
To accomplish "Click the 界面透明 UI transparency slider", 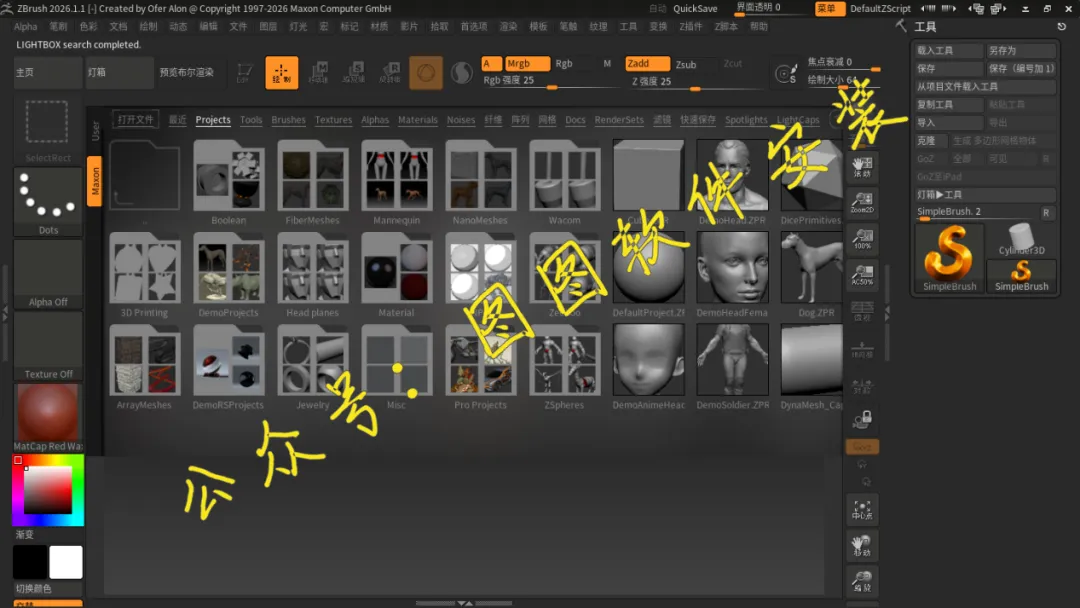I will pos(771,8).
